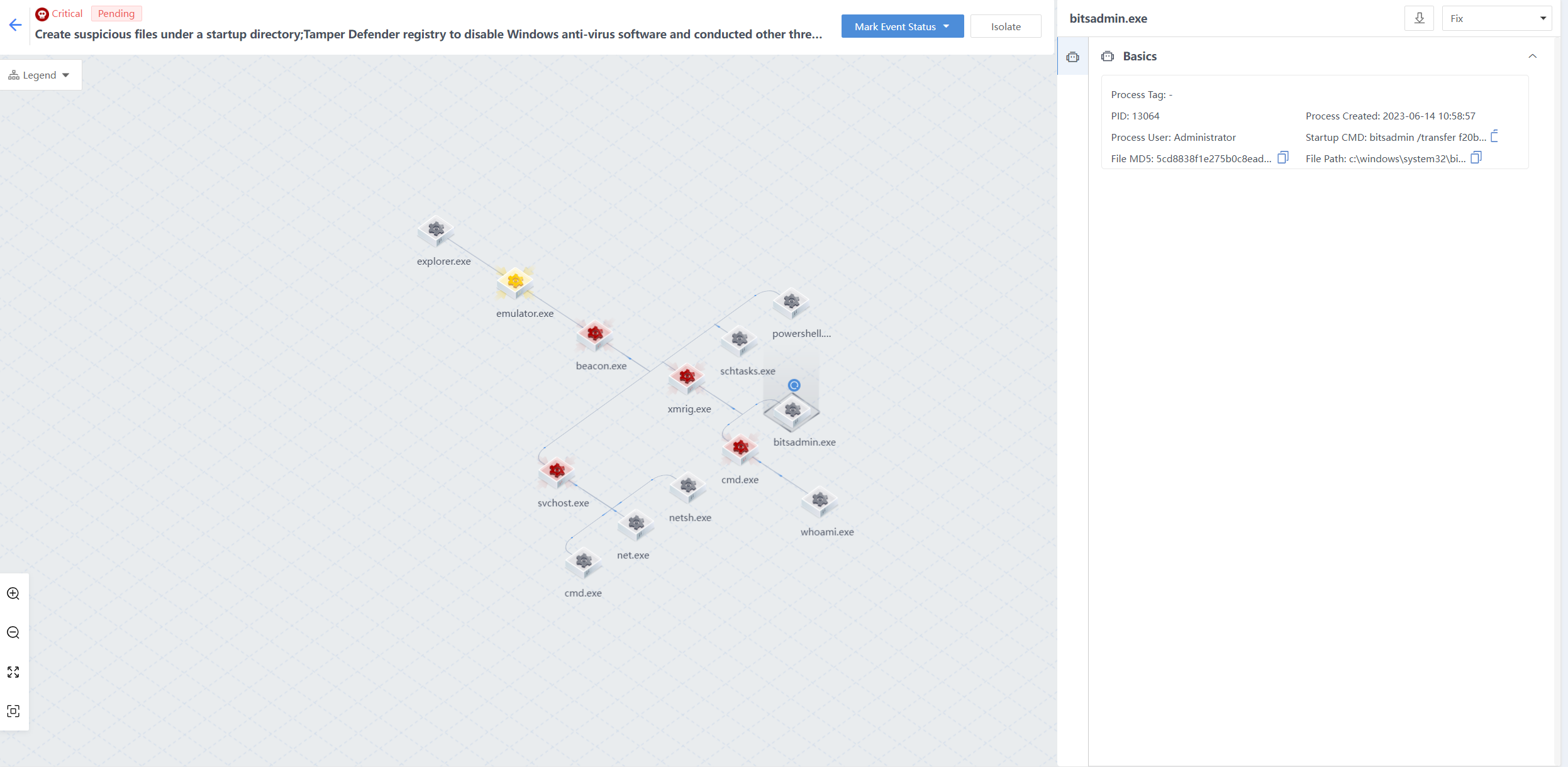Copy the File Path value
1568x767 pixels.
pyautogui.click(x=1476, y=158)
